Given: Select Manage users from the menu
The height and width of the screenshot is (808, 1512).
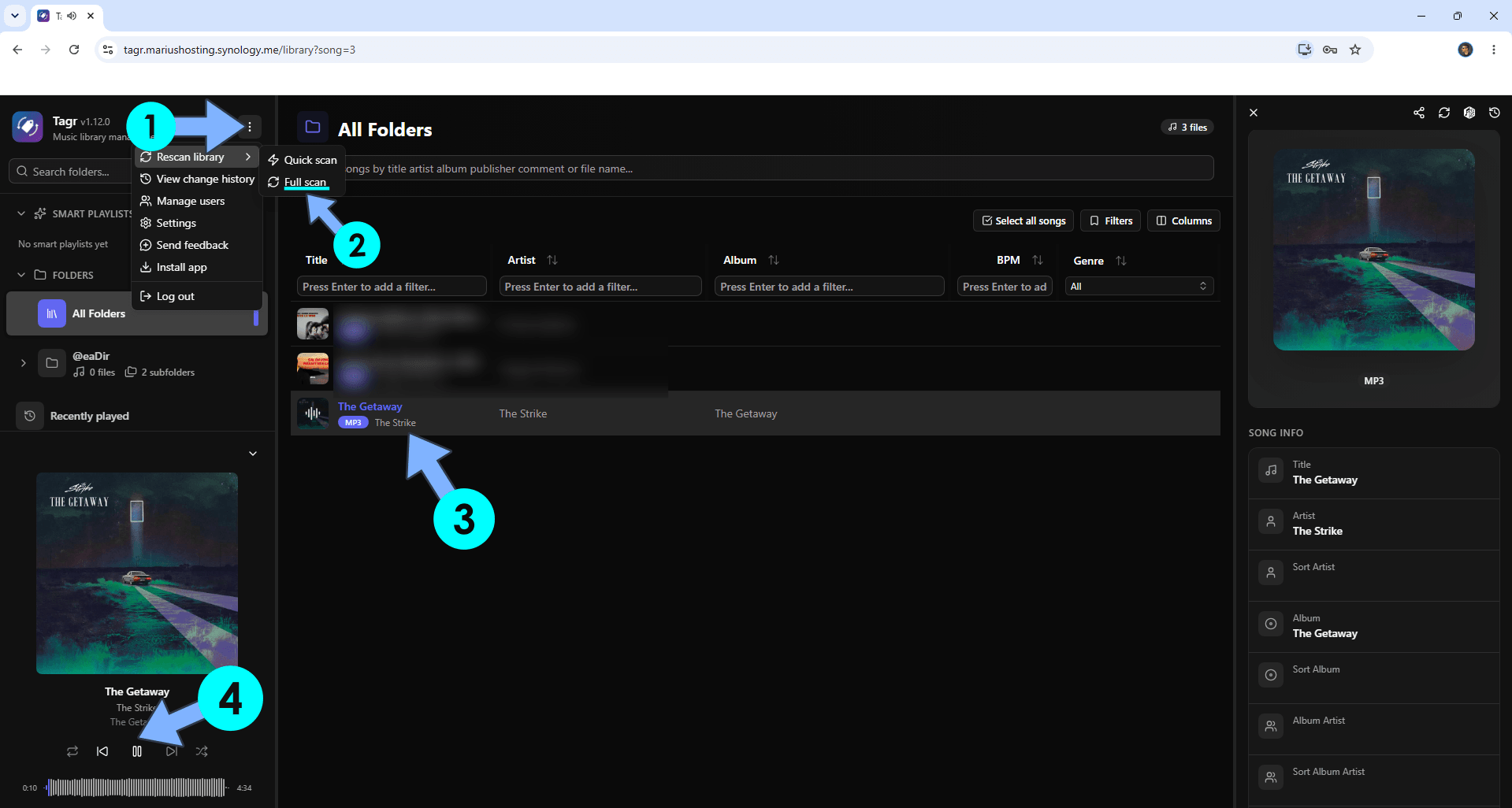Looking at the screenshot, I should coord(198,201).
